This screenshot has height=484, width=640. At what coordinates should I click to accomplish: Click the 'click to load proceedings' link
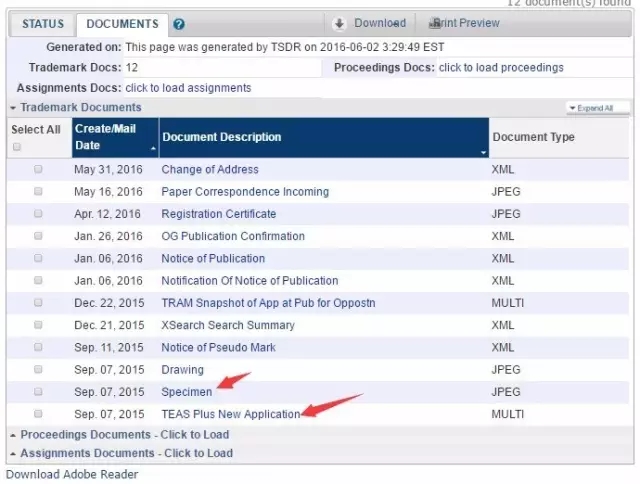pos(501,68)
